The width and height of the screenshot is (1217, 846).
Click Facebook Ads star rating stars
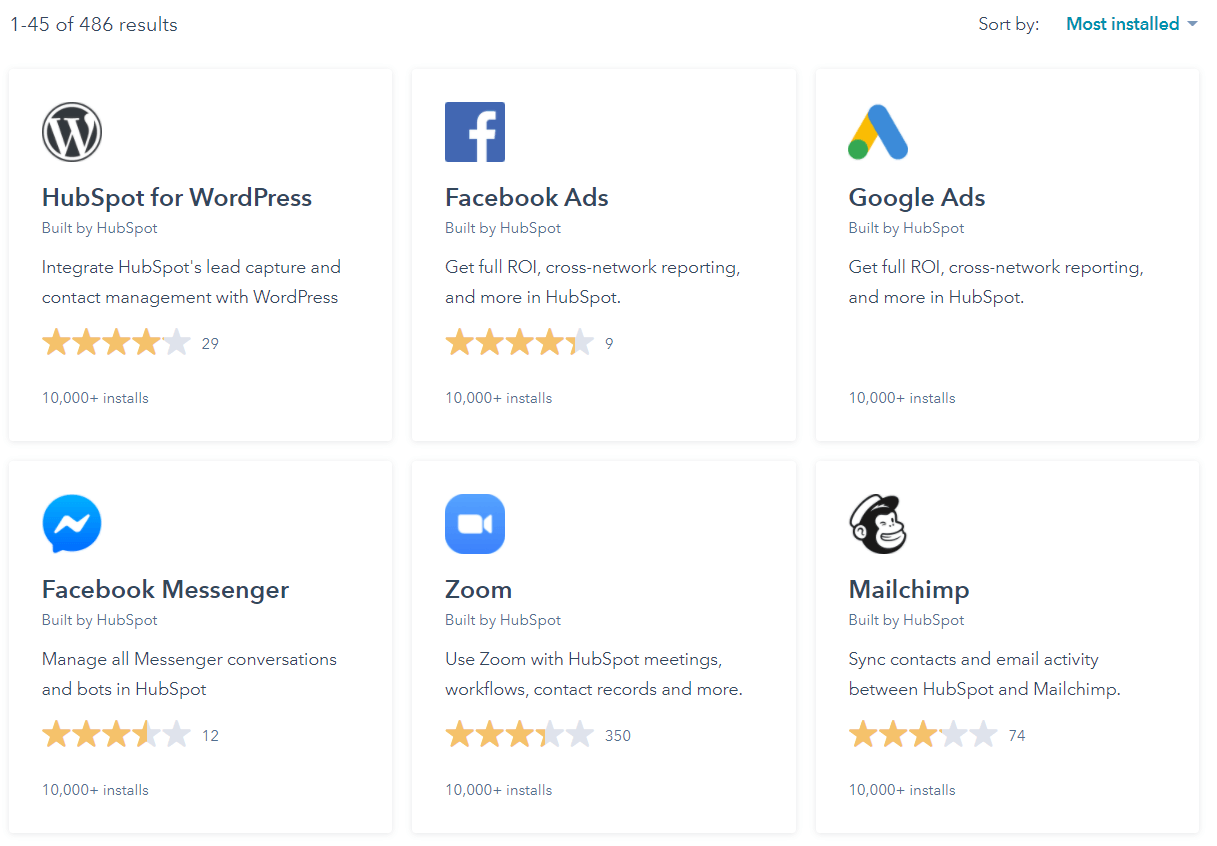tap(519, 344)
